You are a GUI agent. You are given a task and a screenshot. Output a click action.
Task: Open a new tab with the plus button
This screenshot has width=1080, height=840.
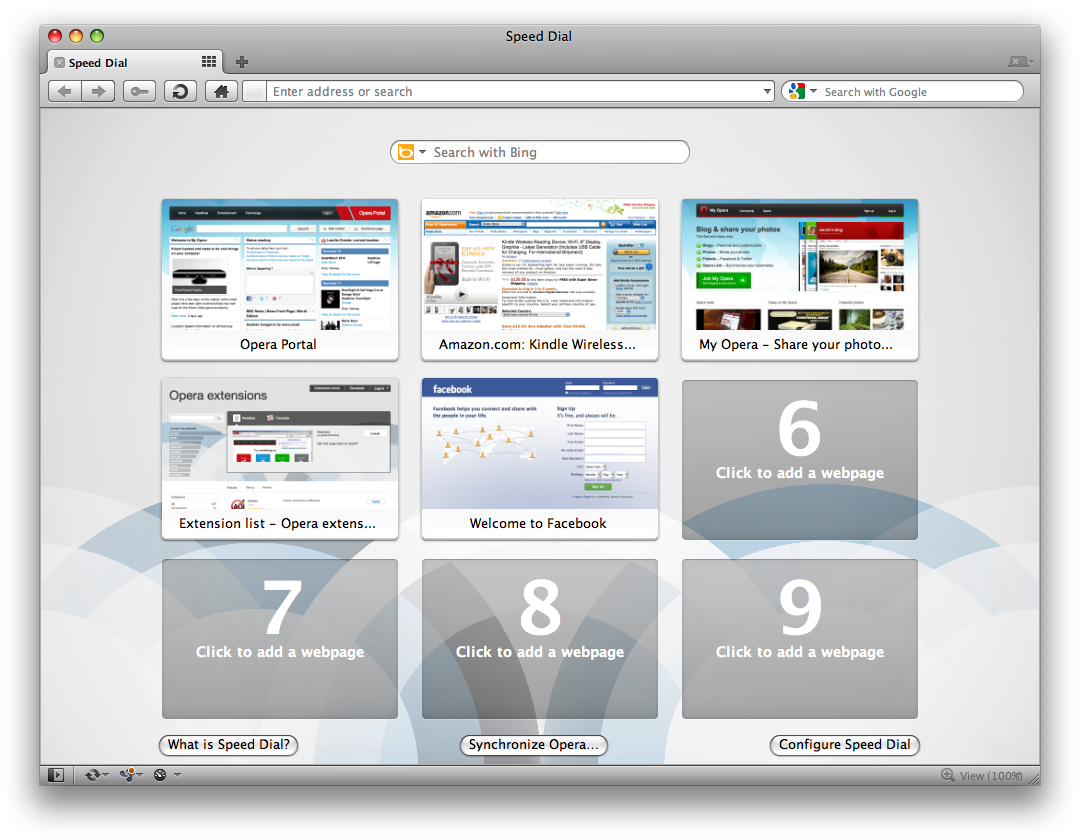coord(242,62)
